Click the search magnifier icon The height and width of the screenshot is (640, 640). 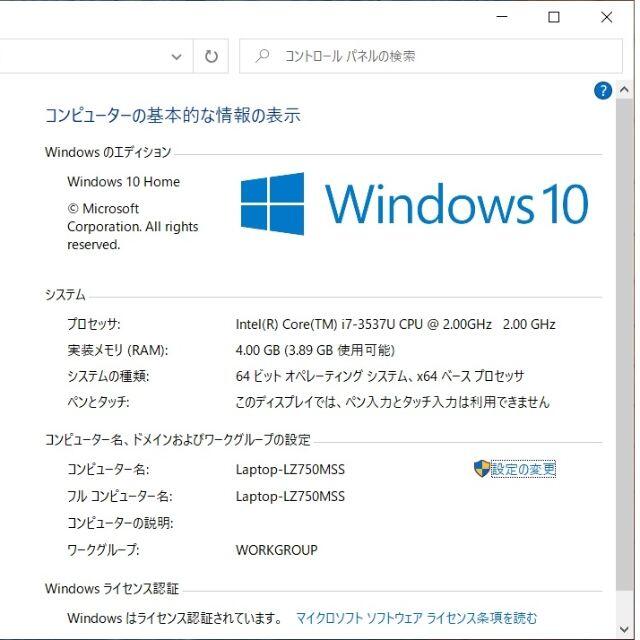pos(262,56)
